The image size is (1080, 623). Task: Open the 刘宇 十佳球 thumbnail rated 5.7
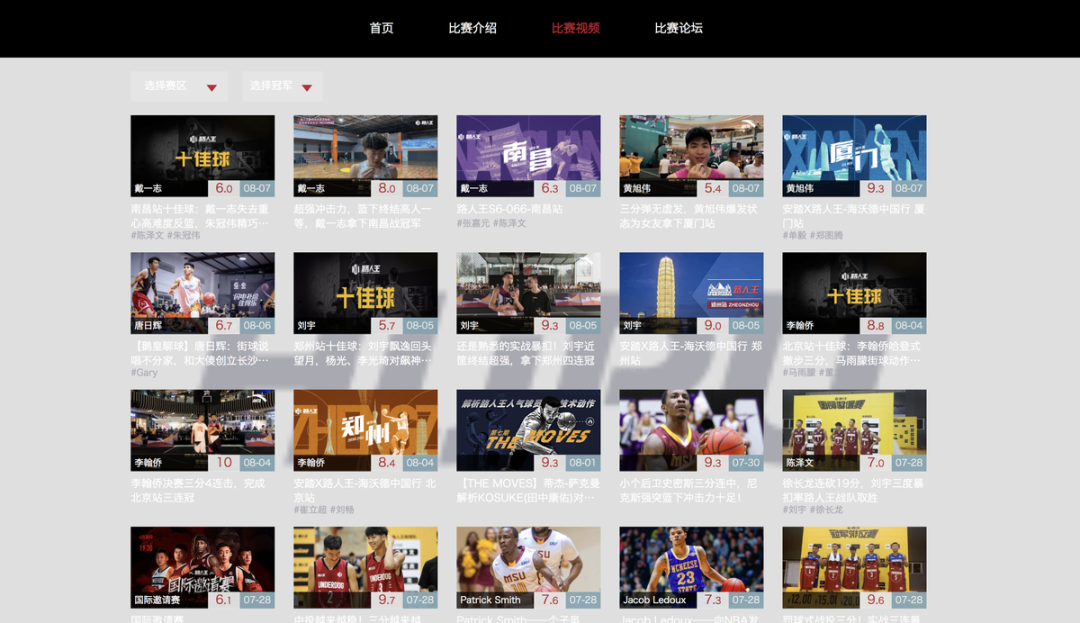(x=365, y=293)
